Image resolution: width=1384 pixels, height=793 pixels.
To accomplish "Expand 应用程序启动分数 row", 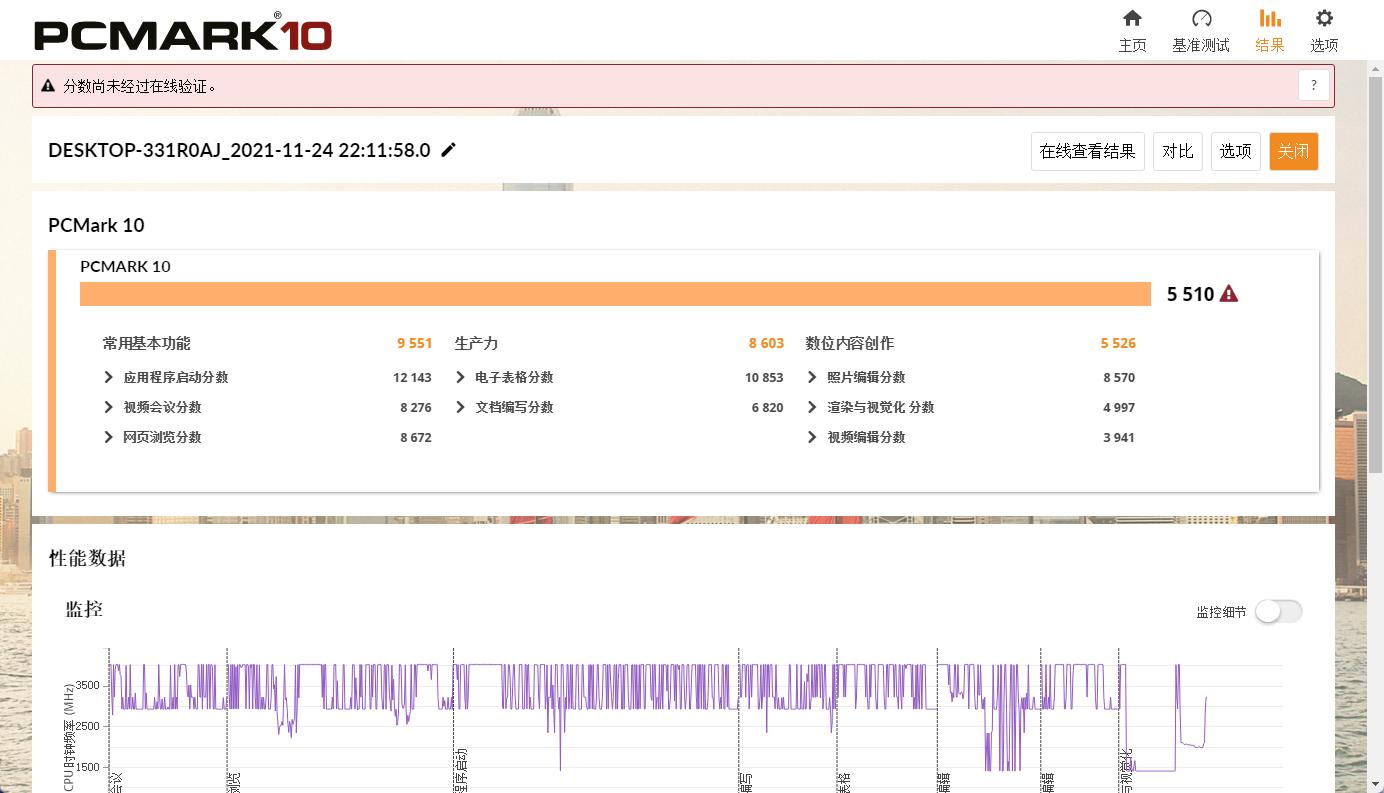I will point(109,377).
